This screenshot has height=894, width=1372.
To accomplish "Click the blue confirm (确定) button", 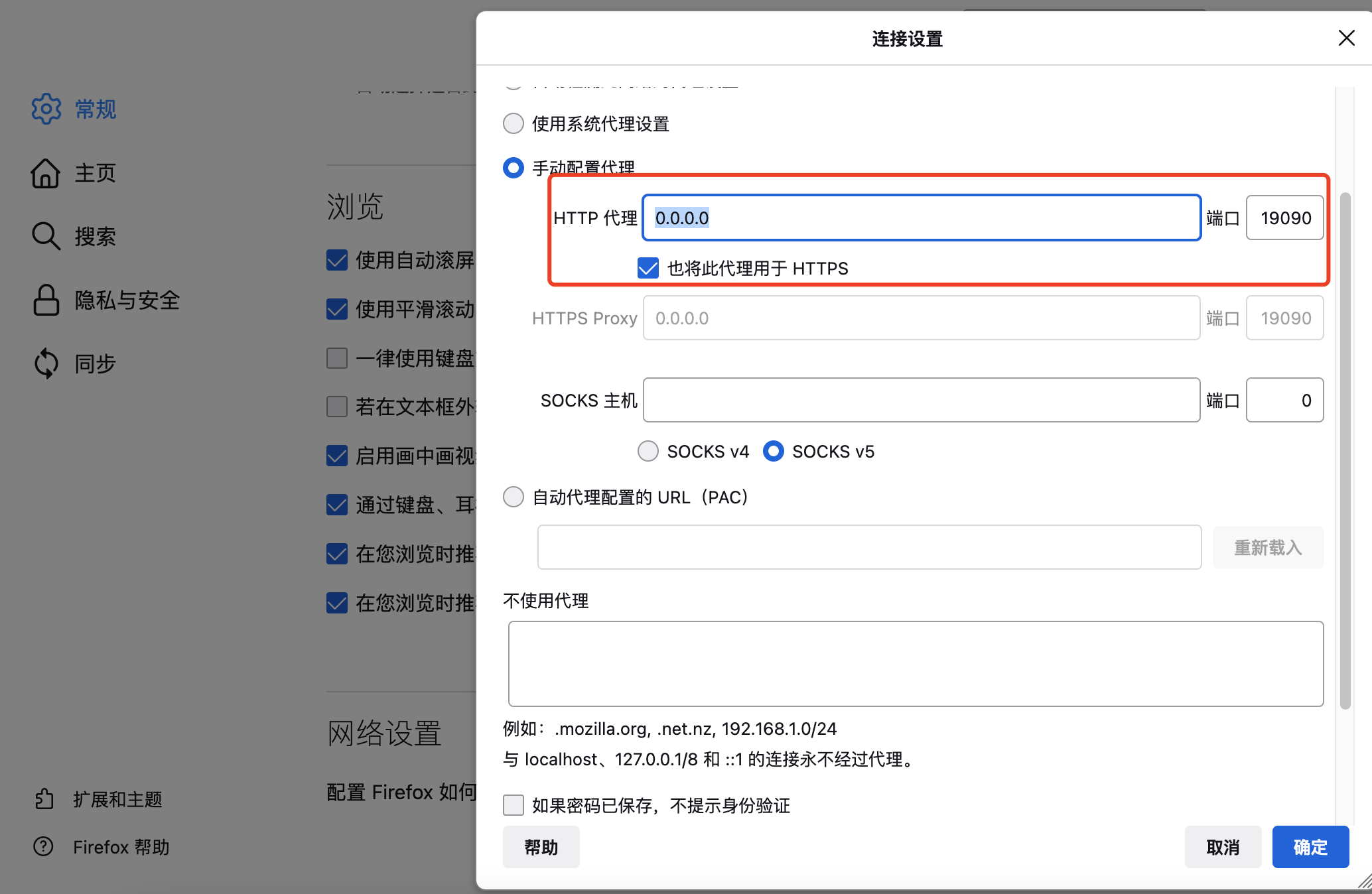I will coord(1310,847).
